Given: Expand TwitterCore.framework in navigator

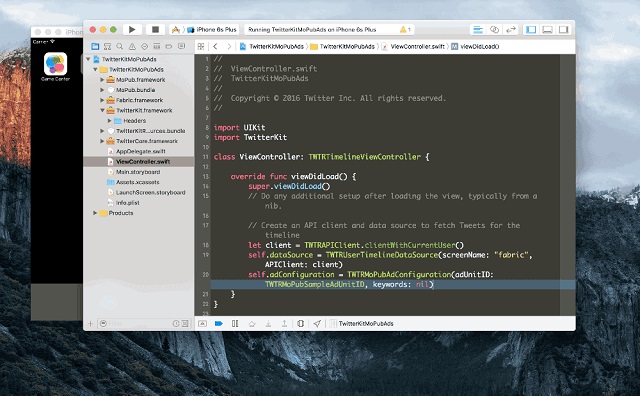Looking at the screenshot, I should coord(102,141).
